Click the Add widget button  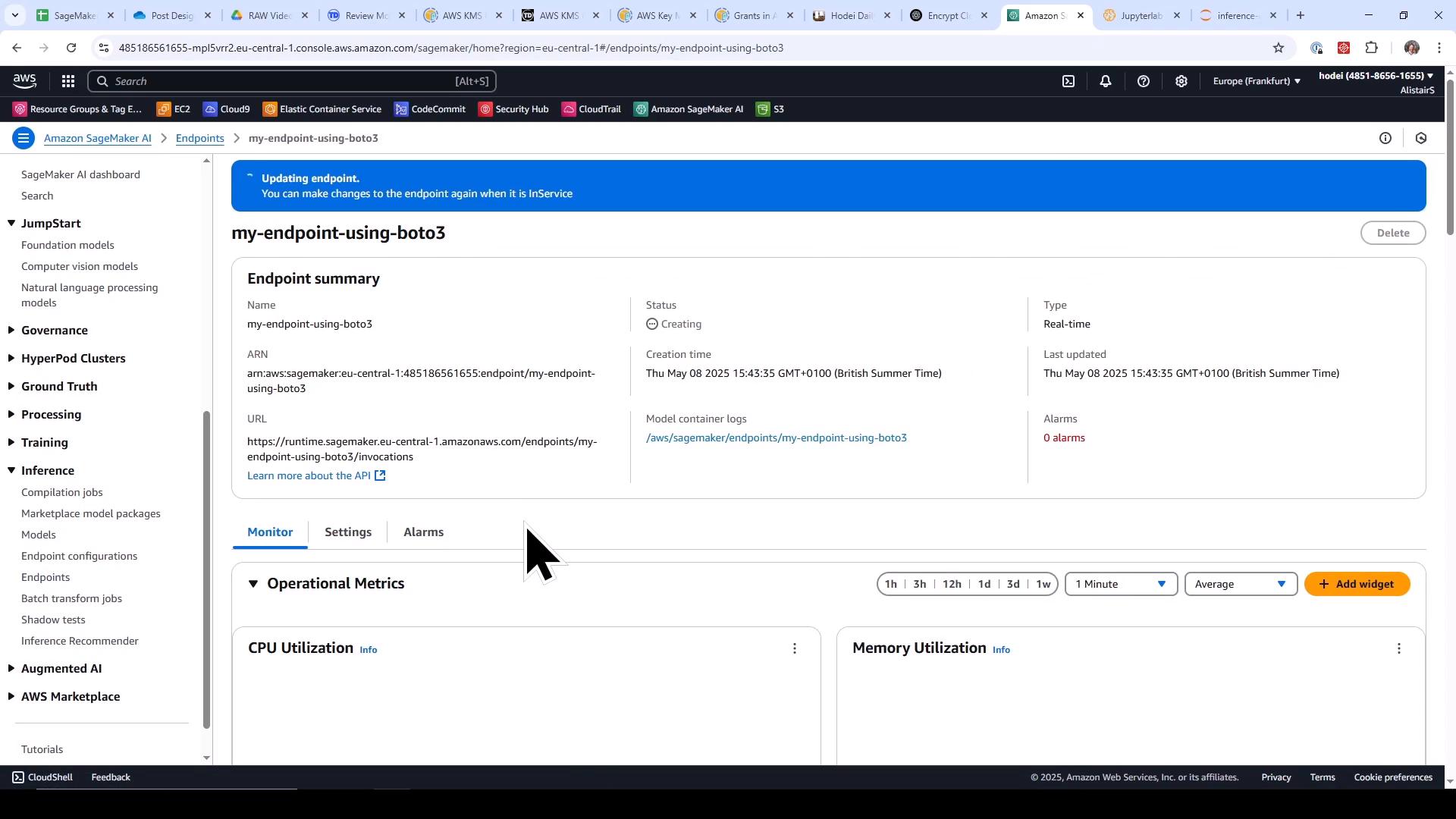point(1357,584)
